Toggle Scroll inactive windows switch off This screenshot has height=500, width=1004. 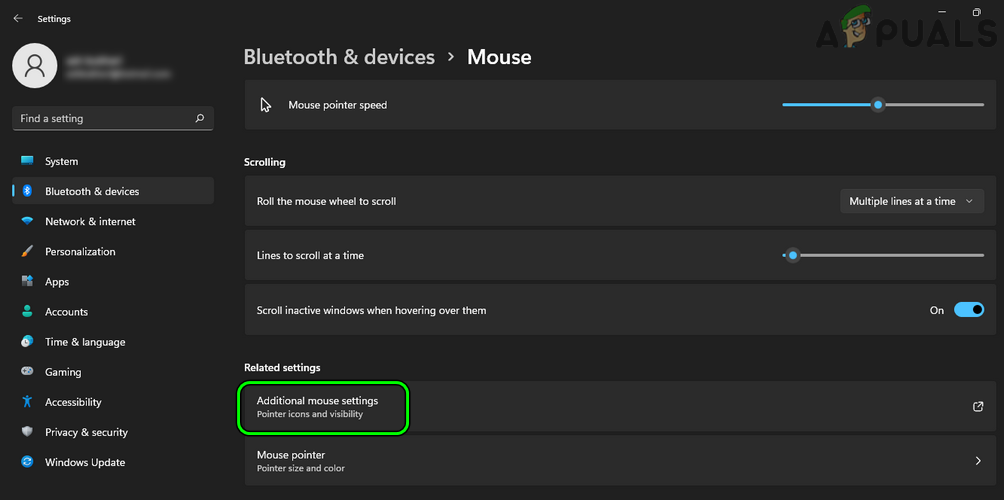969,310
